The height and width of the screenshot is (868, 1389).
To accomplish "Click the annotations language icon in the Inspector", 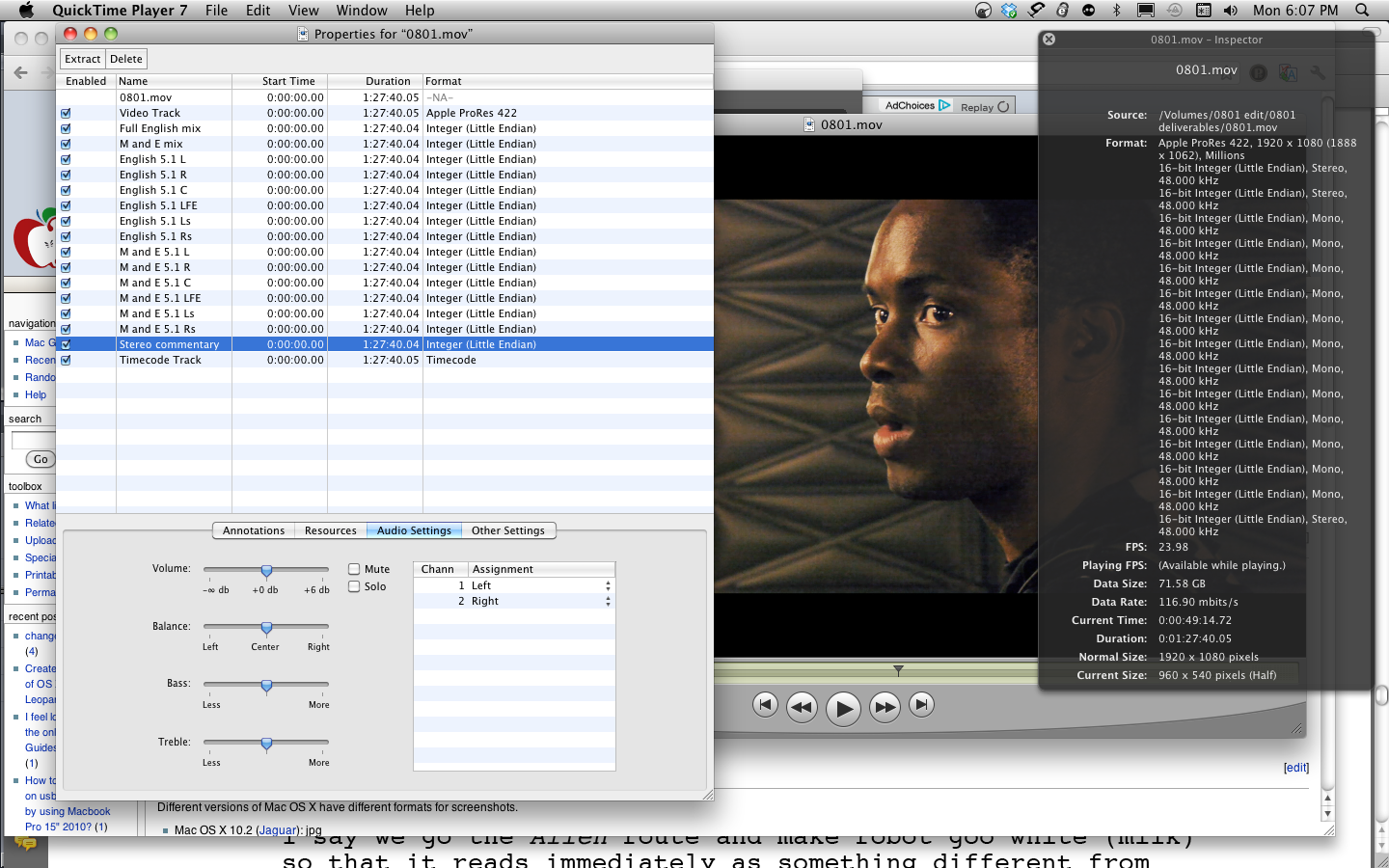I will (1288, 72).
